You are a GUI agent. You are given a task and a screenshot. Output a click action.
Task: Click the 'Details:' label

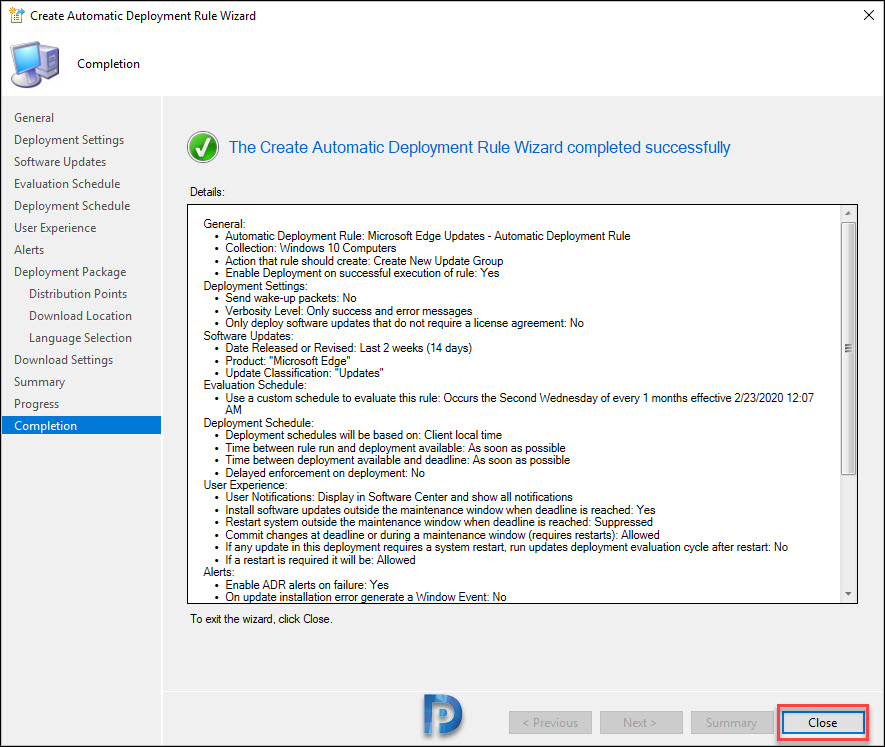[207, 192]
